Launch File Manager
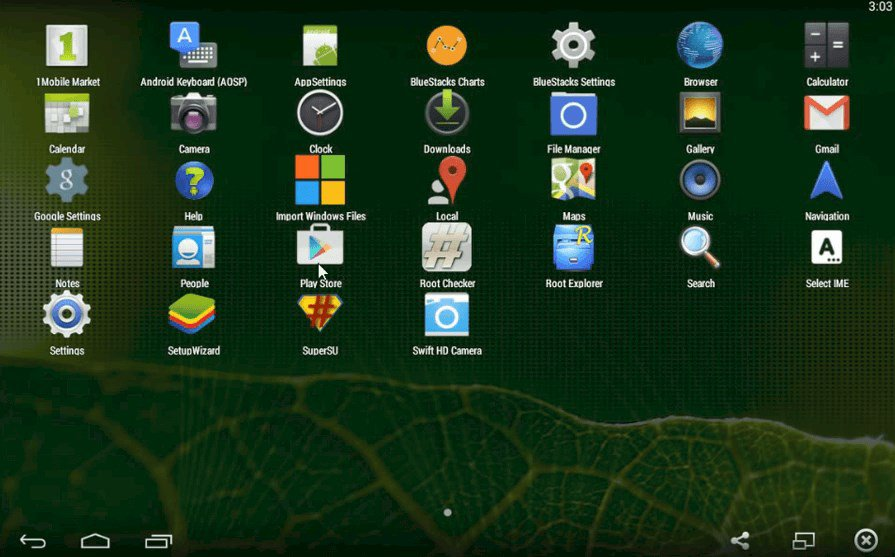 [x=574, y=114]
